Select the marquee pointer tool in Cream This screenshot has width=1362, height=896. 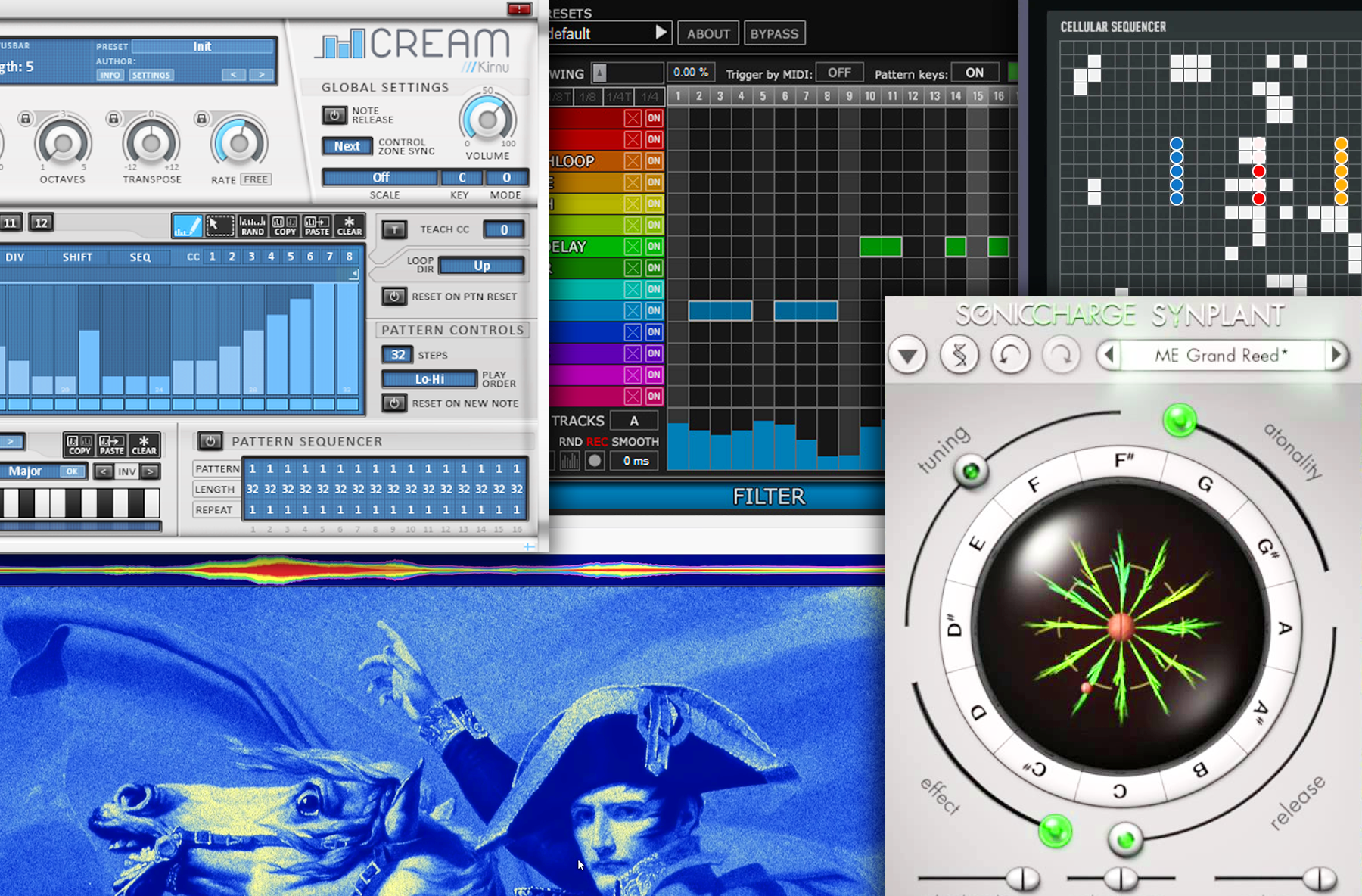(x=220, y=226)
